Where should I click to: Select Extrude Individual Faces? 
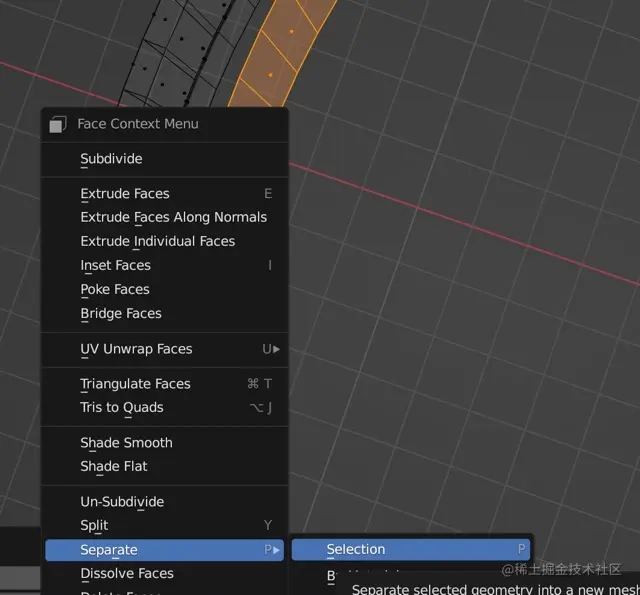coord(164,241)
